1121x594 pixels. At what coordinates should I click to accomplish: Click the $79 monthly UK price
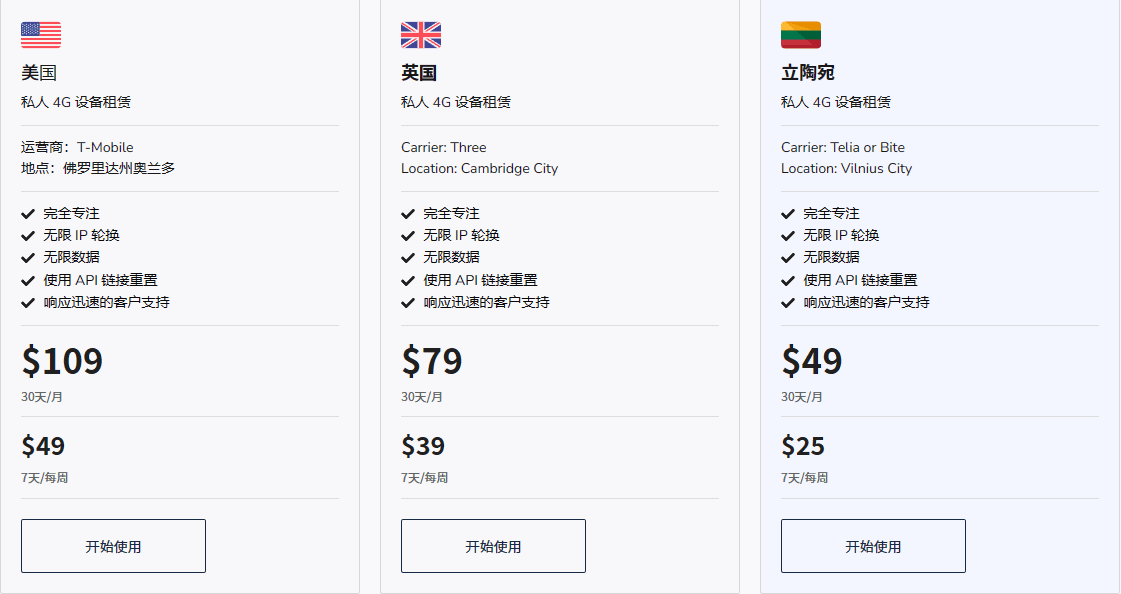(432, 361)
